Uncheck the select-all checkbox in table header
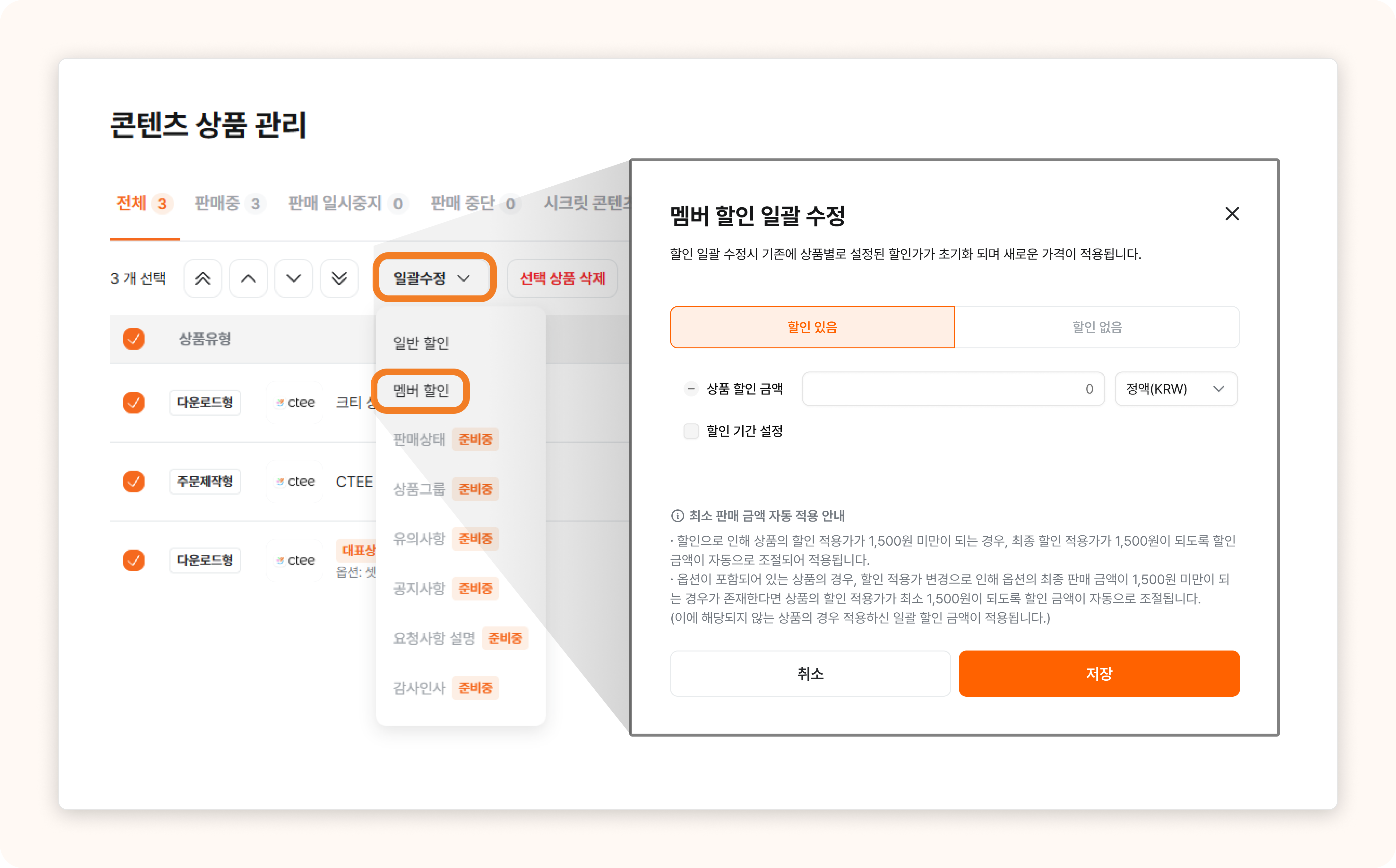 pyautogui.click(x=133, y=339)
